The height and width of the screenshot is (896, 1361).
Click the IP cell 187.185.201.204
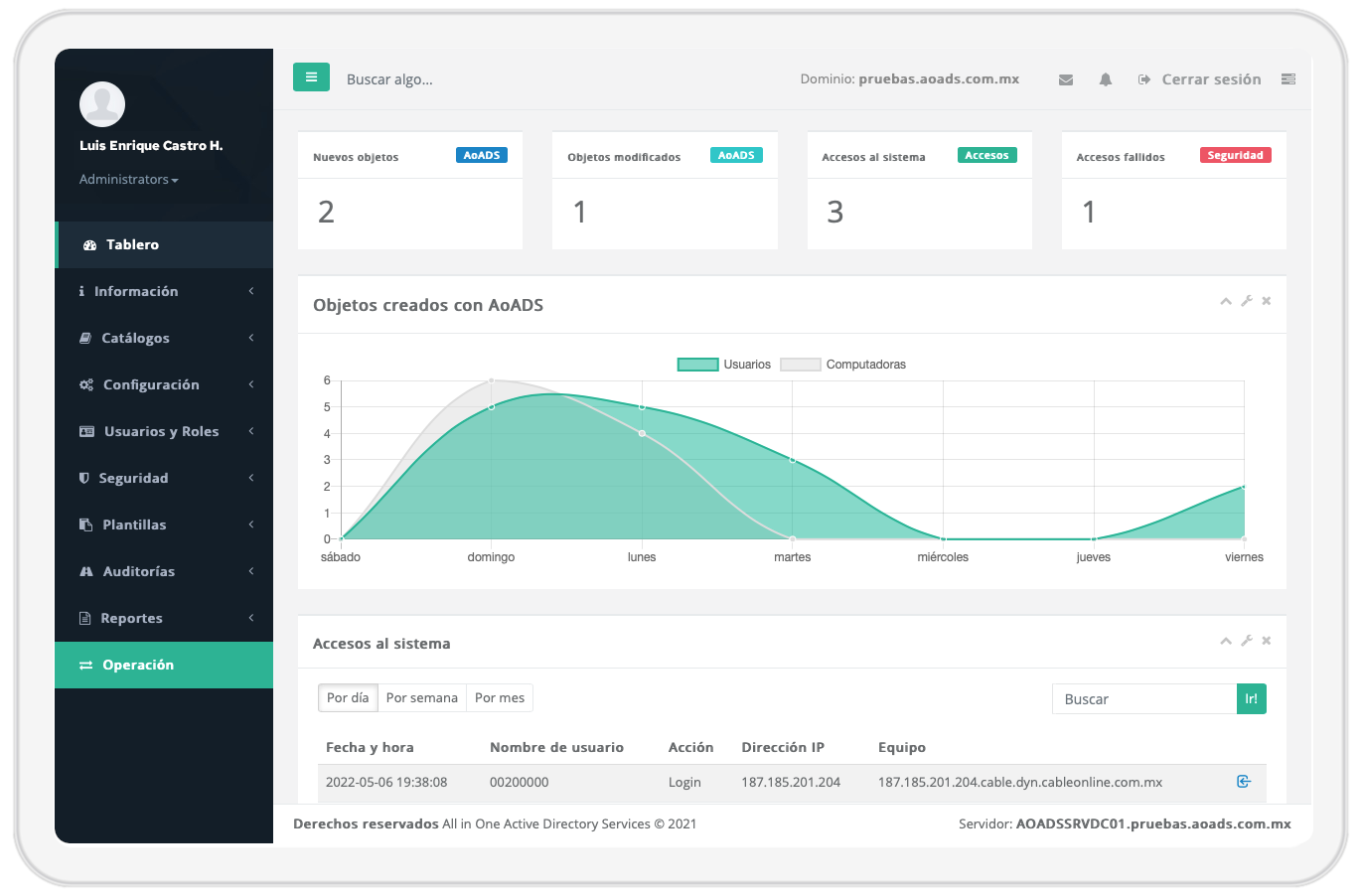(x=791, y=782)
